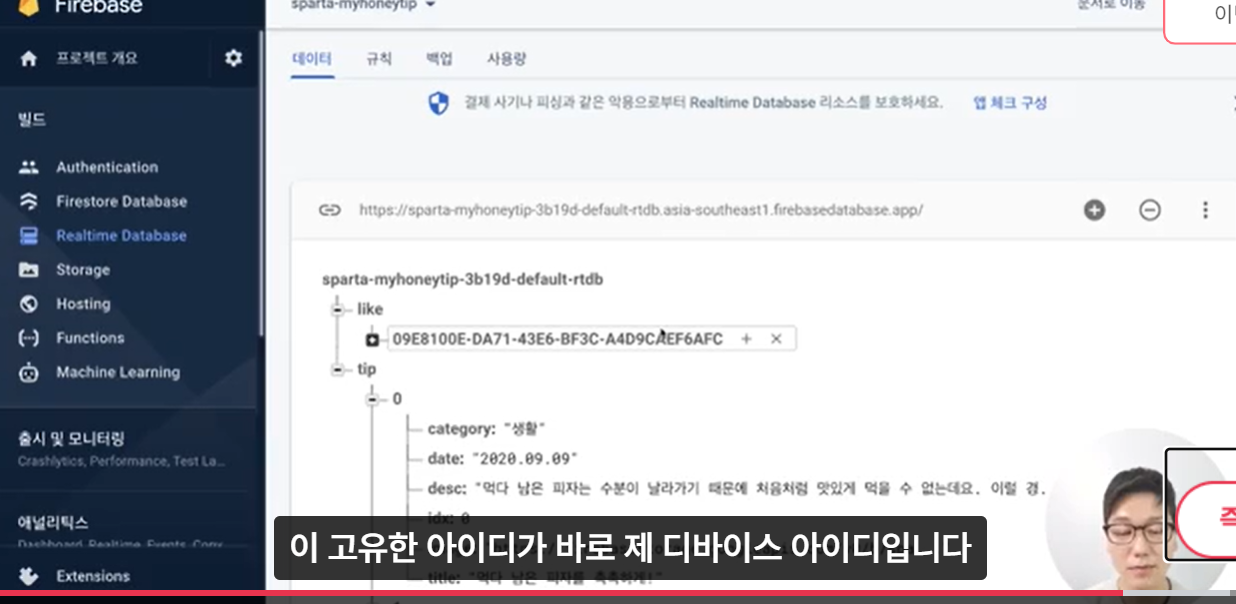1236x604 pixels.
Task: Select the tip key label
Action: tap(367, 369)
